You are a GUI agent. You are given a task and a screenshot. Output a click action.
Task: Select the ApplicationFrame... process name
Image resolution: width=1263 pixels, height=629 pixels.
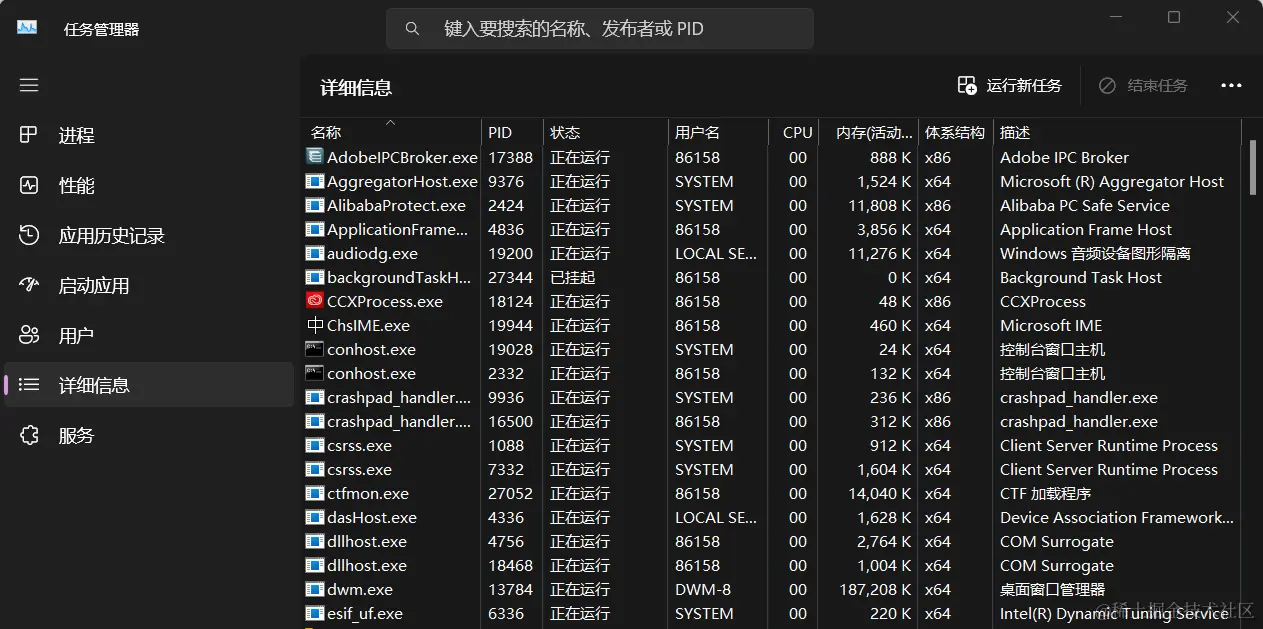(397, 229)
